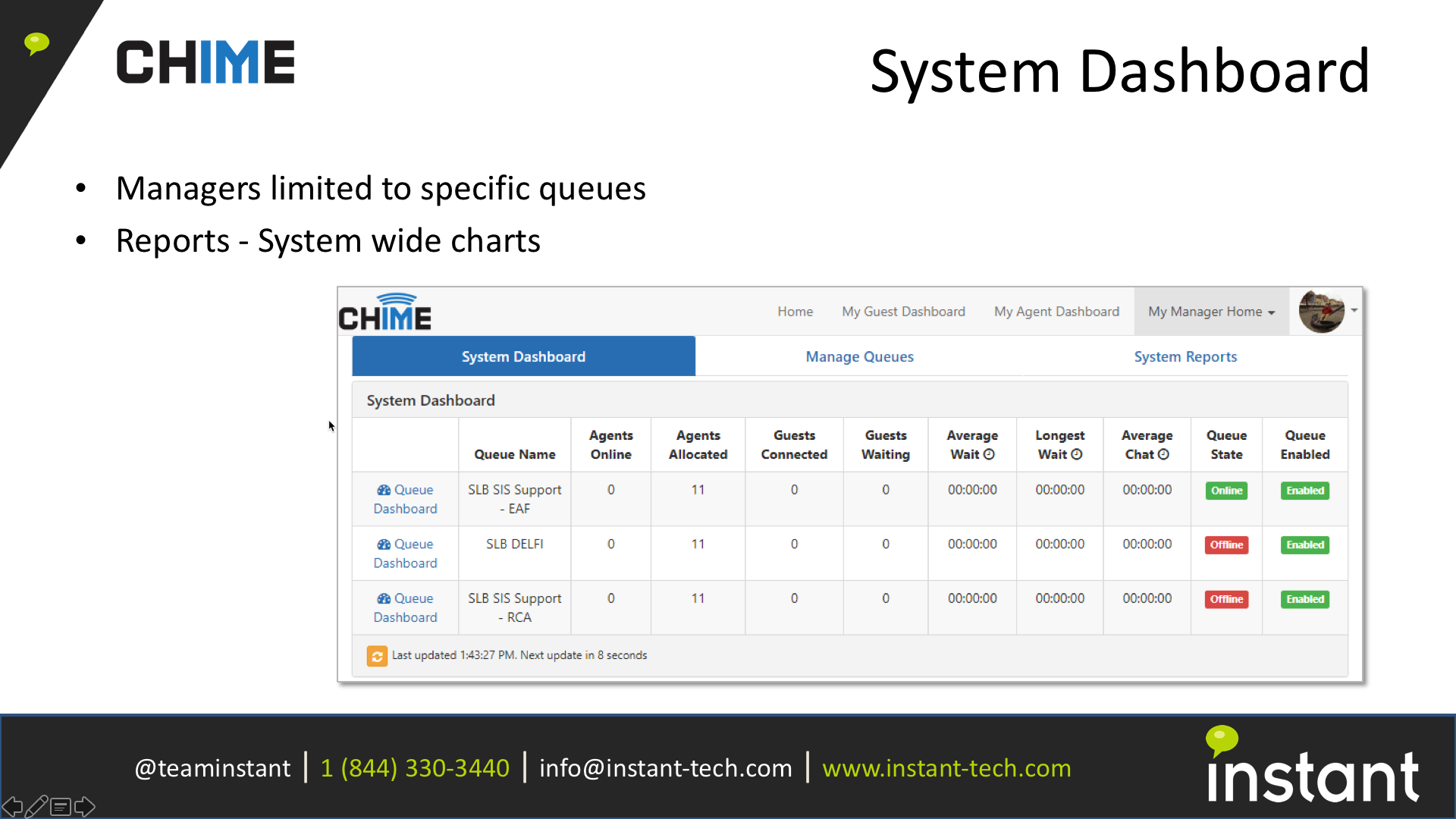Click the Agents Allocated column header

click(698, 445)
